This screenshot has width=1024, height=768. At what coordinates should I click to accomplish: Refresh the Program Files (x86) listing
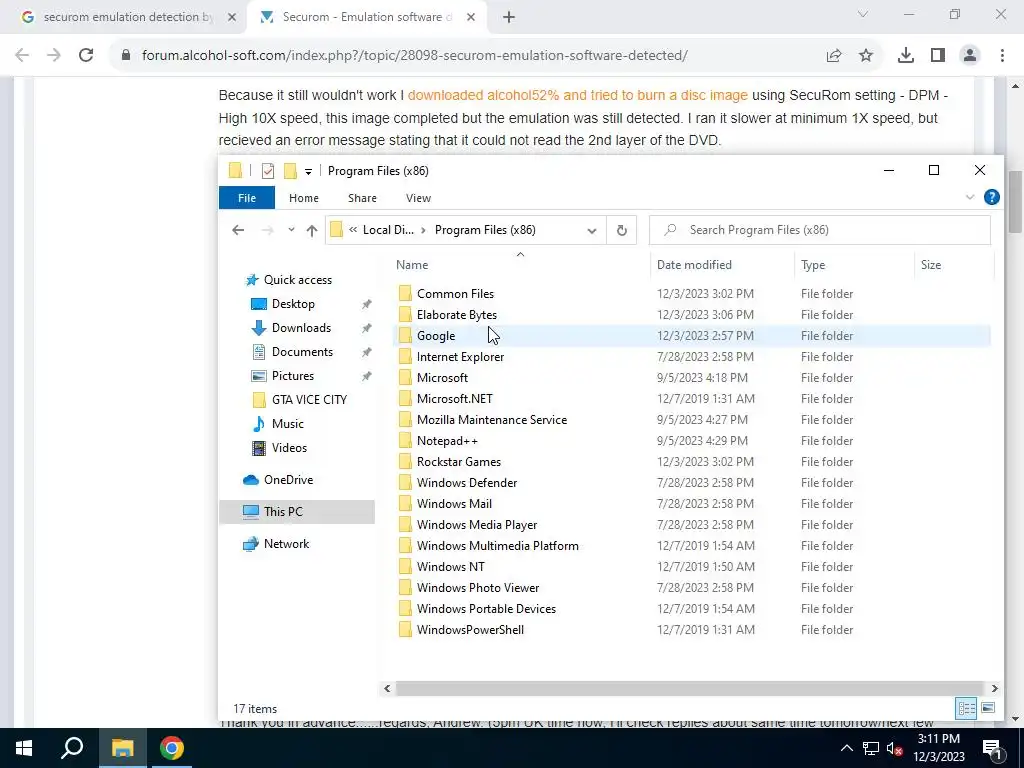(622, 230)
